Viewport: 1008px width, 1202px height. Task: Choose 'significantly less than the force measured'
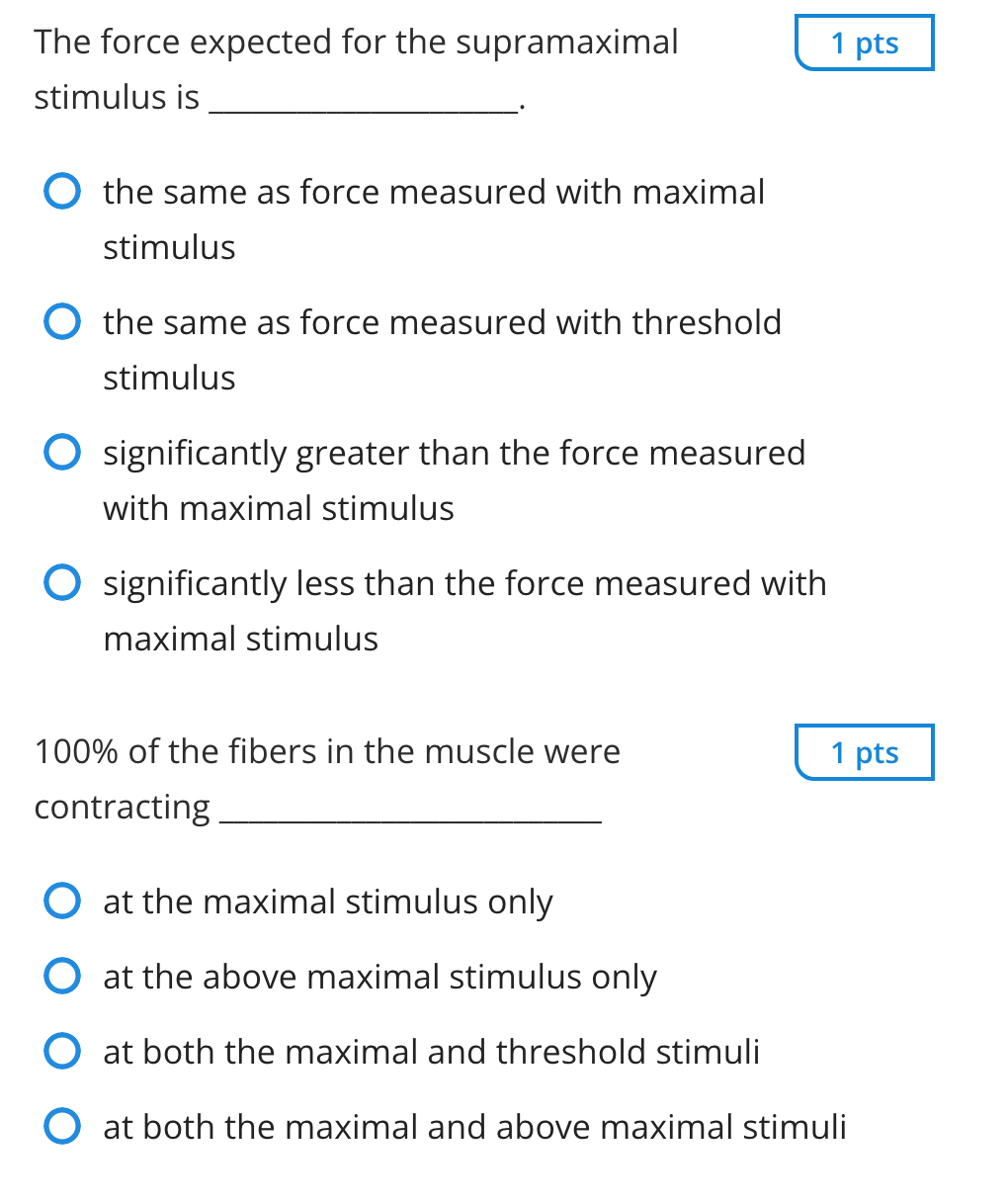click(x=61, y=582)
